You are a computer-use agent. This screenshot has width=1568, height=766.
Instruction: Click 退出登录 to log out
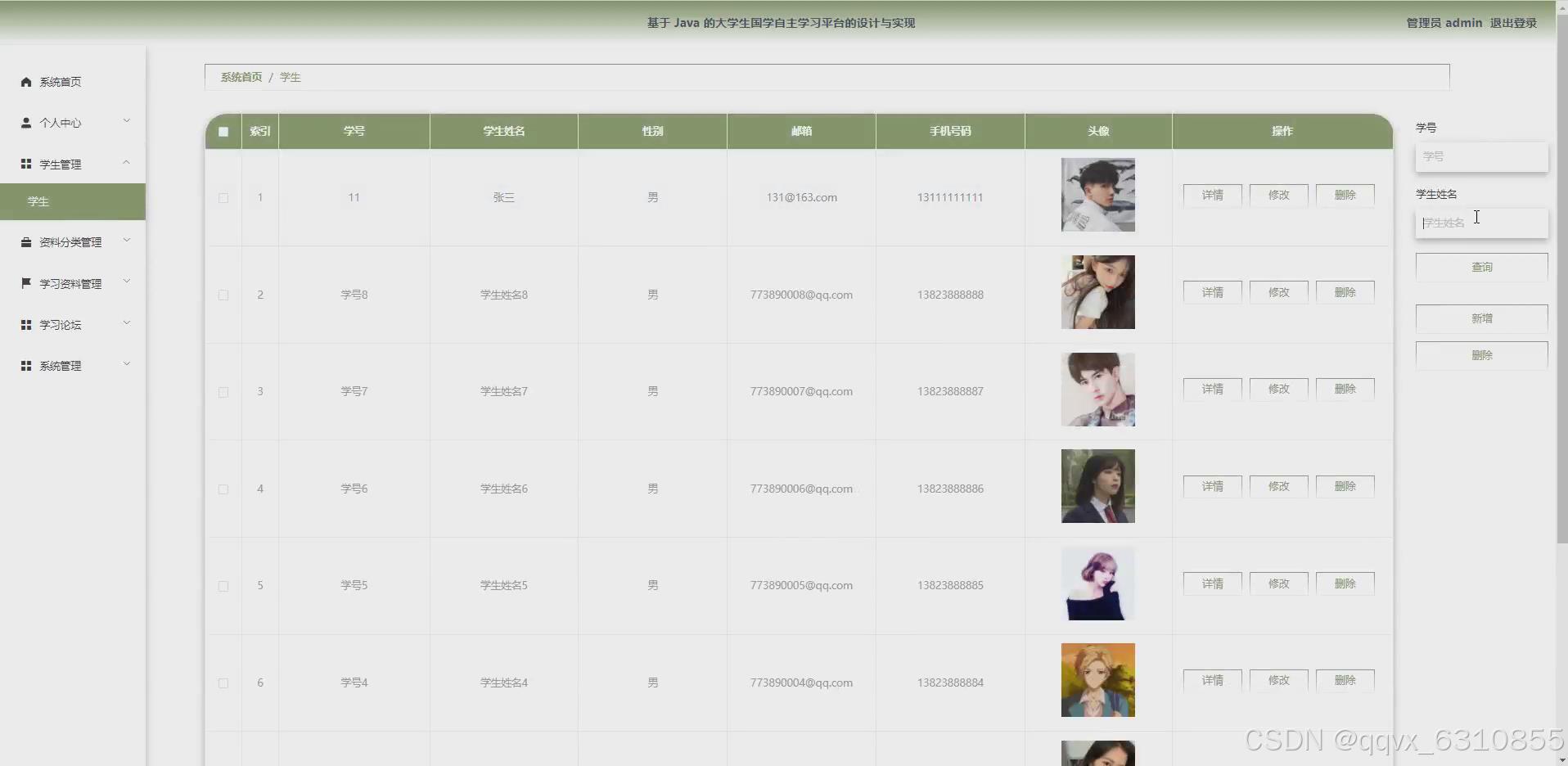1513,23
